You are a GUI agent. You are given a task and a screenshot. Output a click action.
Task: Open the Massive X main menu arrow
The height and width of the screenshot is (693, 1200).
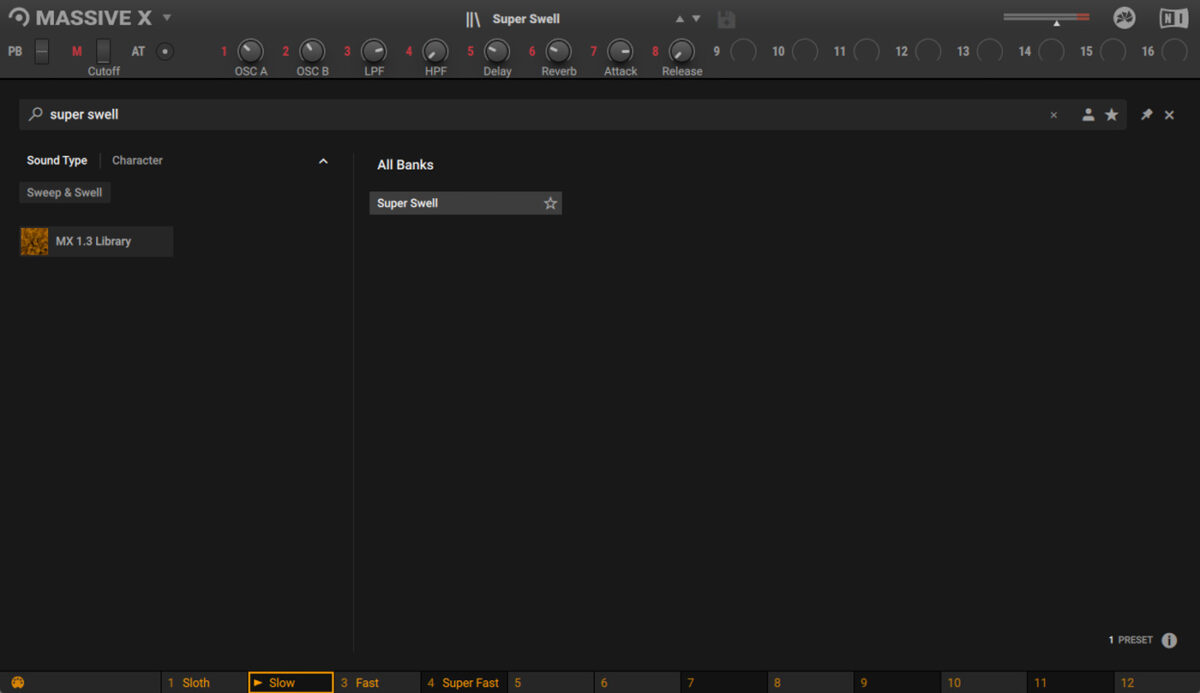pos(167,17)
